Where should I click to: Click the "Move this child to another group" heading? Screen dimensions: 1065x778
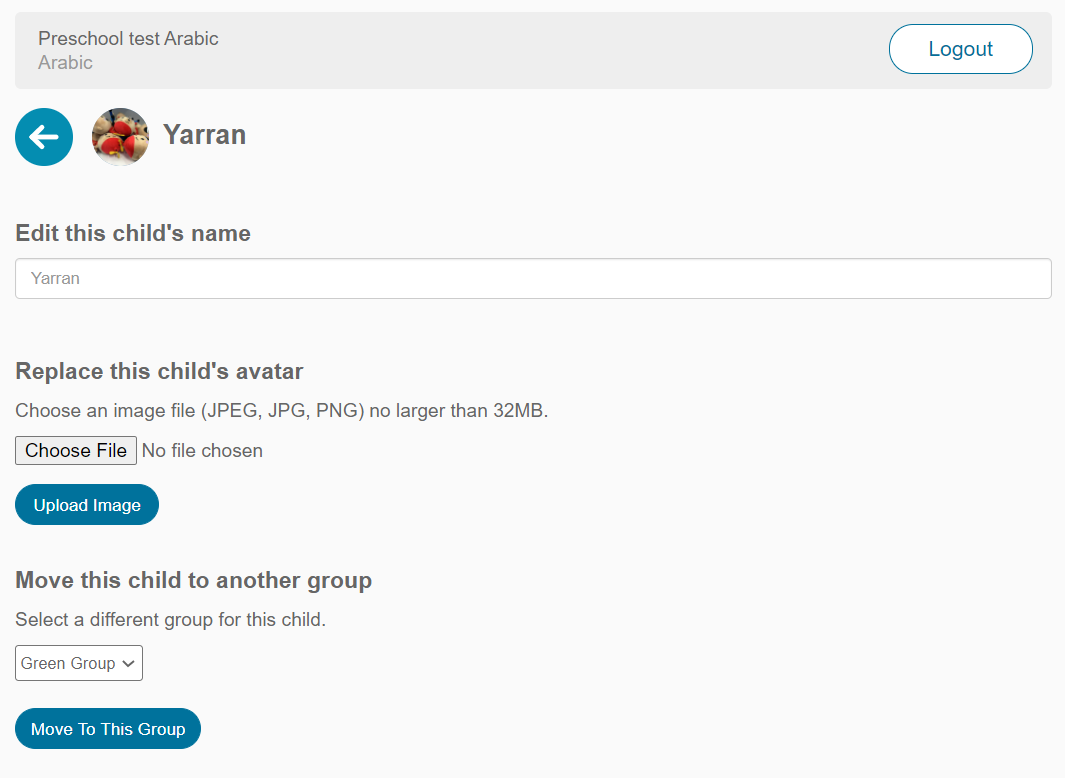click(193, 580)
